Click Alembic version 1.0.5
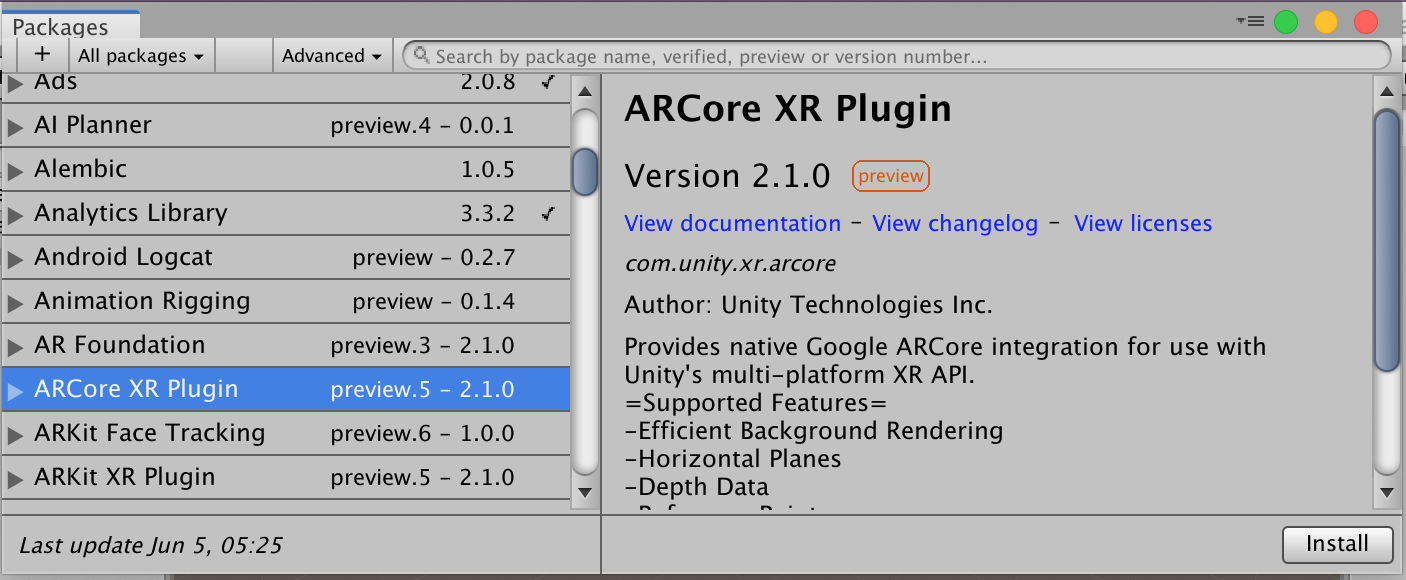The width and height of the screenshot is (1406, 580). pos(488,170)
